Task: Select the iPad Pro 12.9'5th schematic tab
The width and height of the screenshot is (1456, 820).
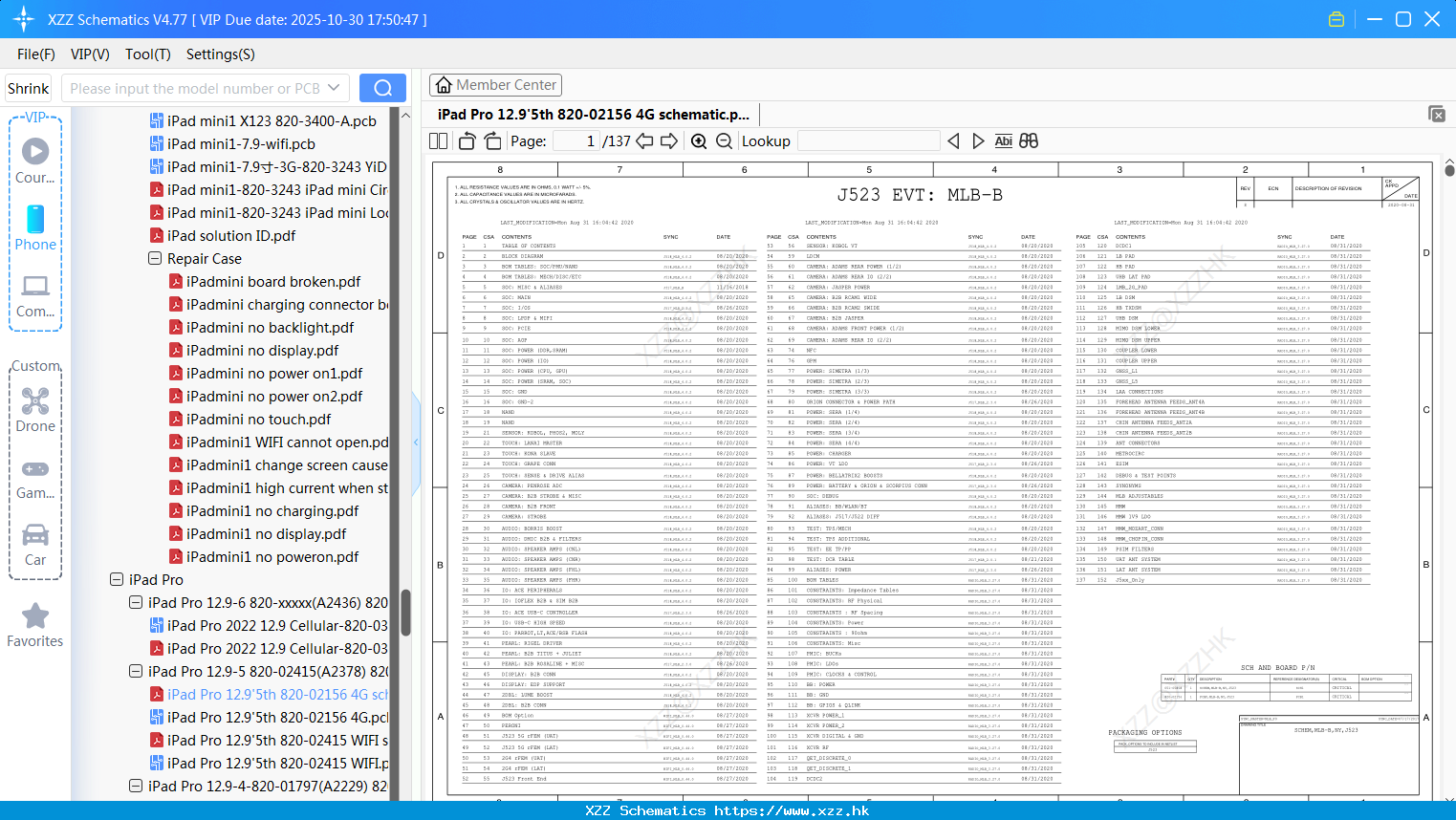Action: click(593, 114)
